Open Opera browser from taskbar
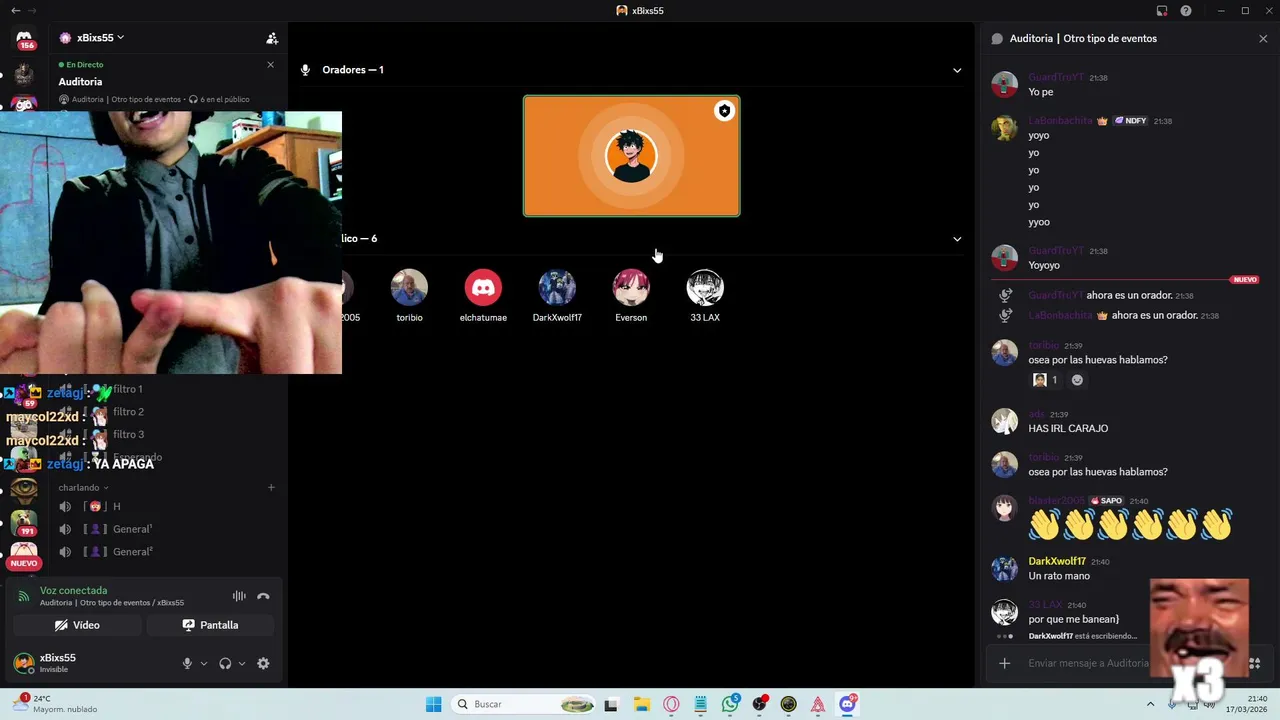This screenshot has width=1280, height=720. tap(671, 705)
